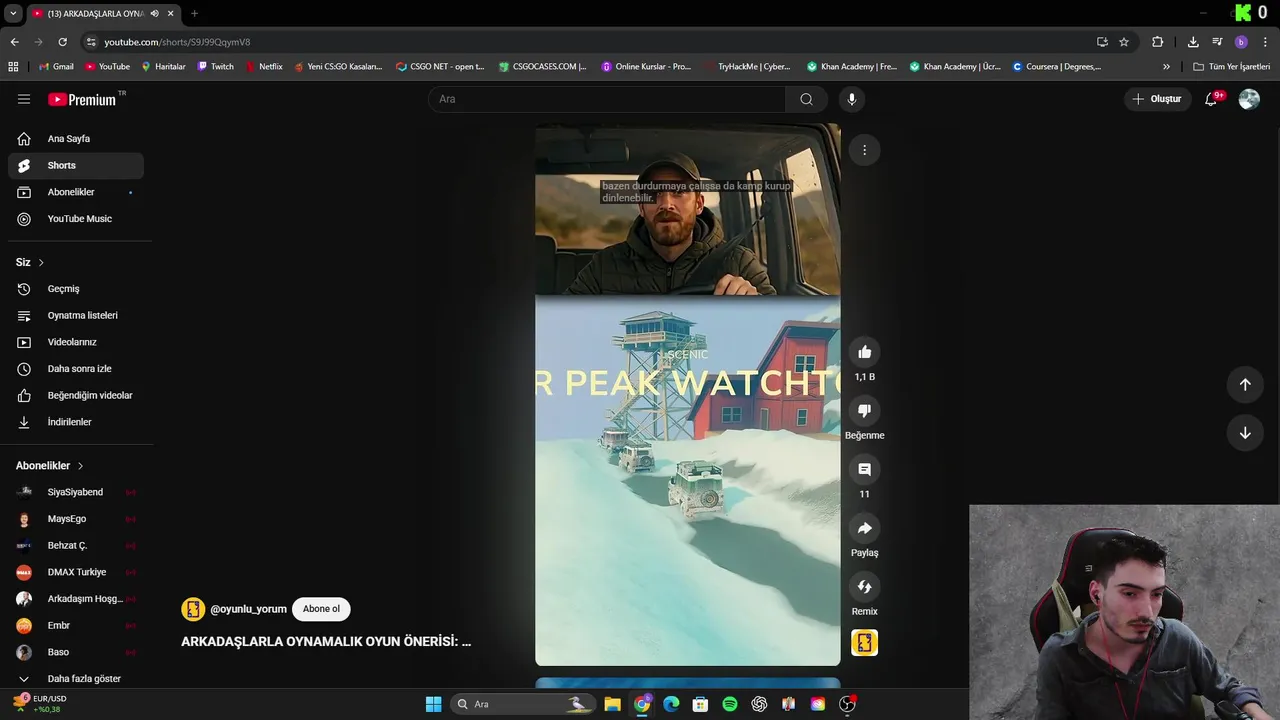The image size is (1280, 720).
Task: Open Baso subscription channel
Action: [76, 652]
